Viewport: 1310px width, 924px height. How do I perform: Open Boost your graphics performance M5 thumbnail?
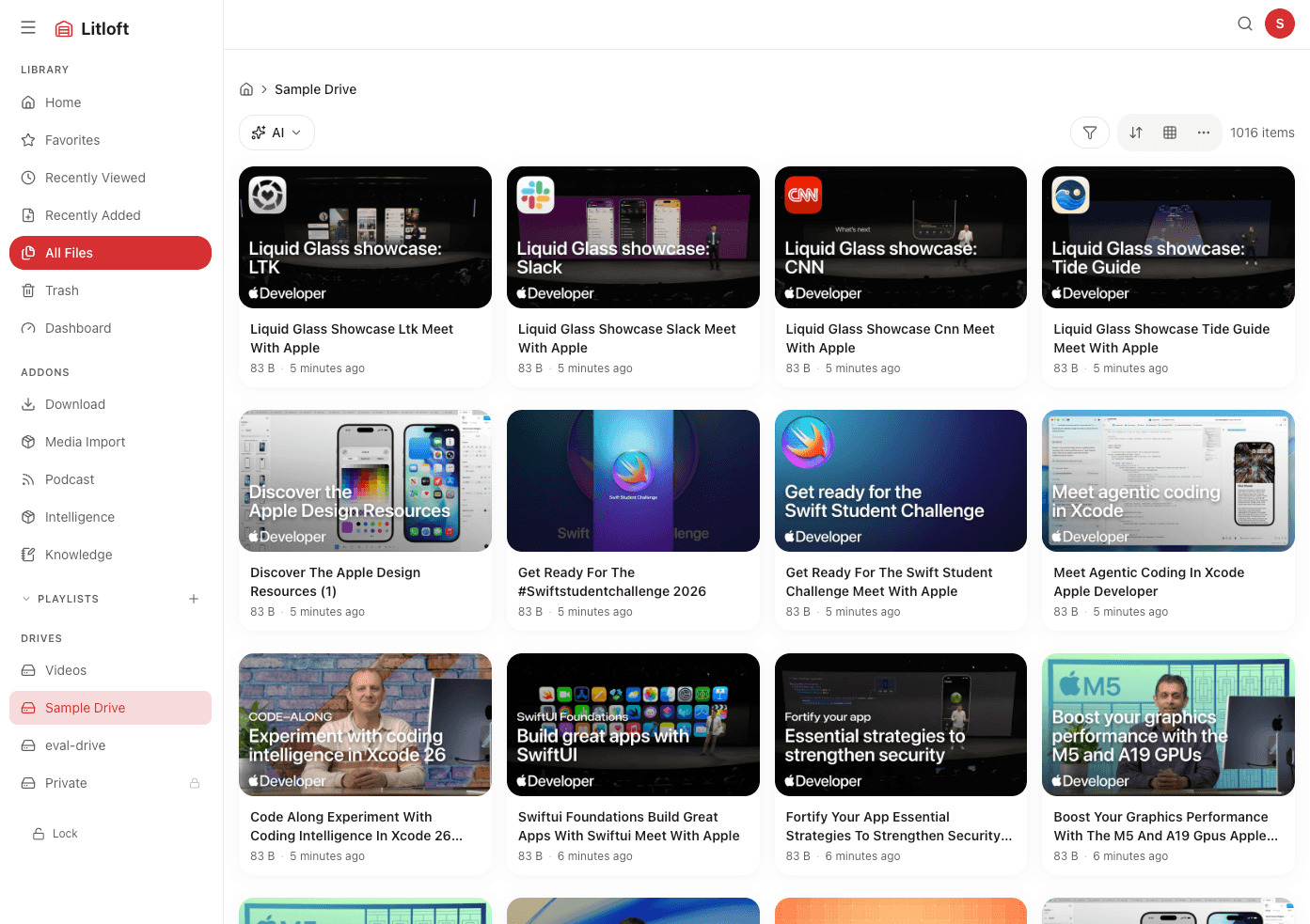(1168, 725)
